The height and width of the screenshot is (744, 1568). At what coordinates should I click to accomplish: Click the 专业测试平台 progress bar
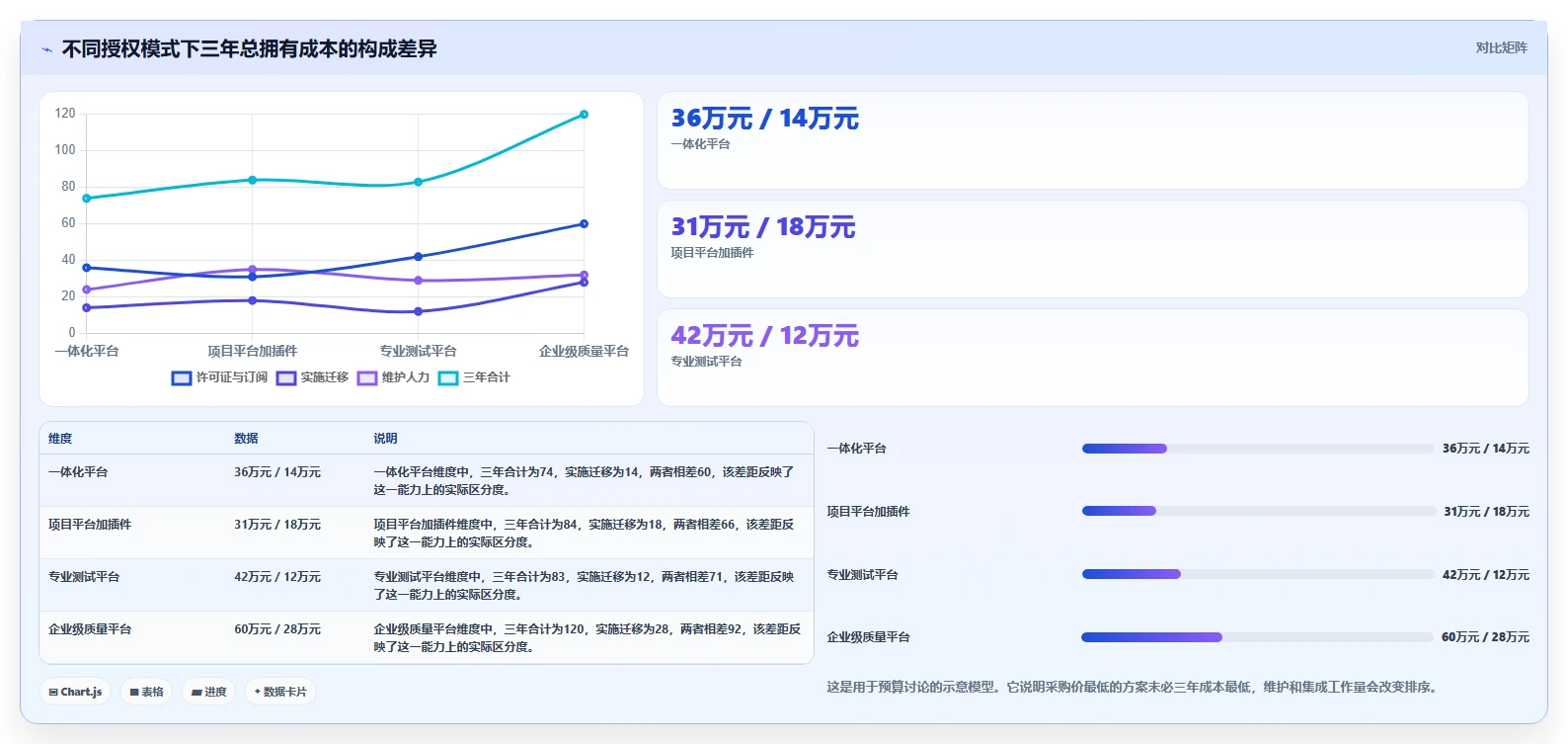1257,574
